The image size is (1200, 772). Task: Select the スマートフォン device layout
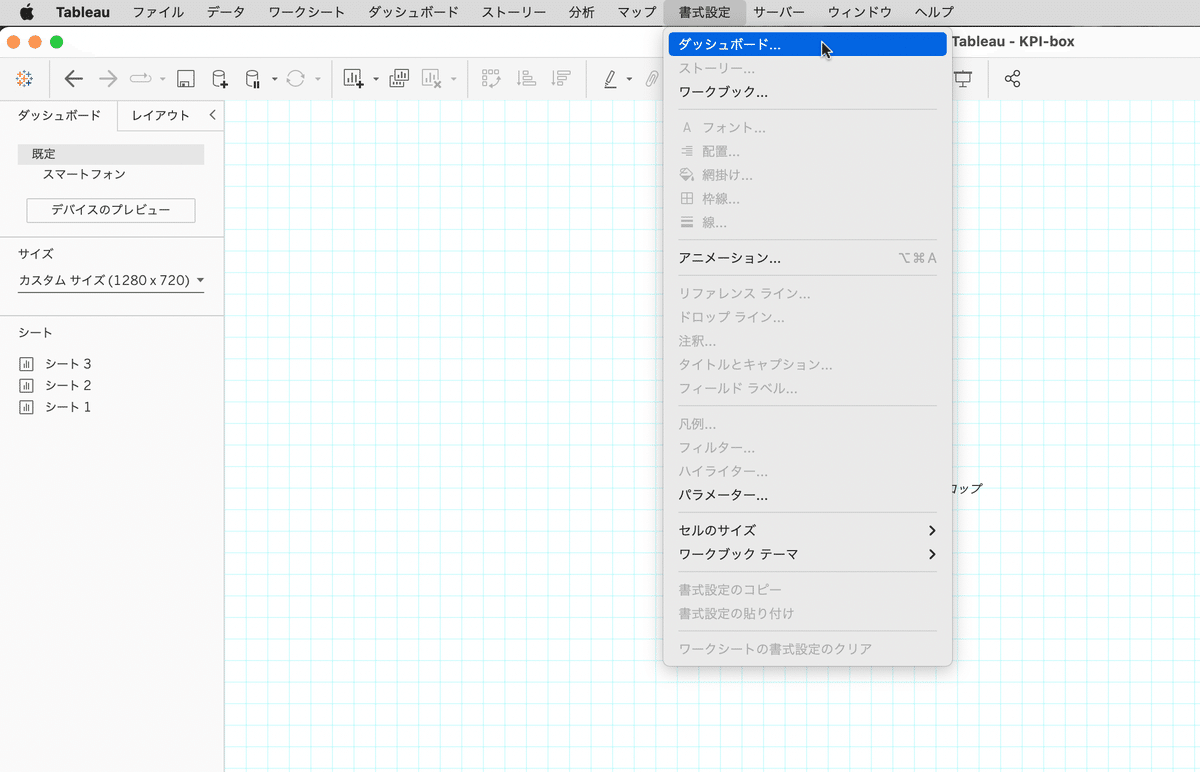tap(84, 174)
